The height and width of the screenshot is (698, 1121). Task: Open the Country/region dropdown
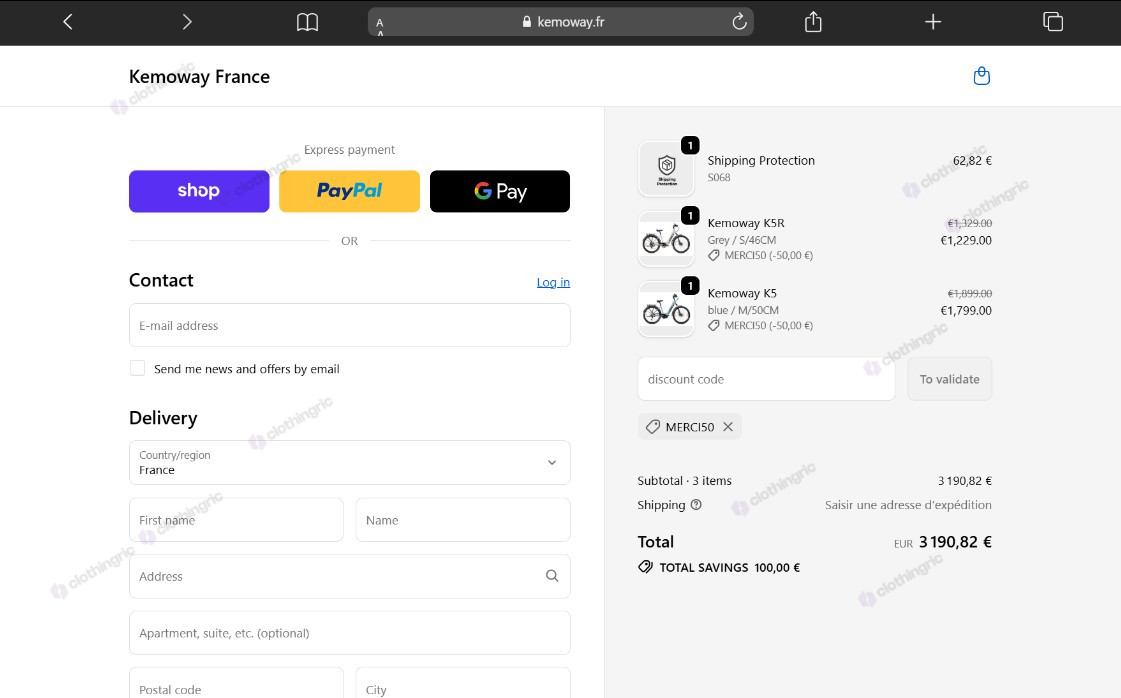pos(350,463)
